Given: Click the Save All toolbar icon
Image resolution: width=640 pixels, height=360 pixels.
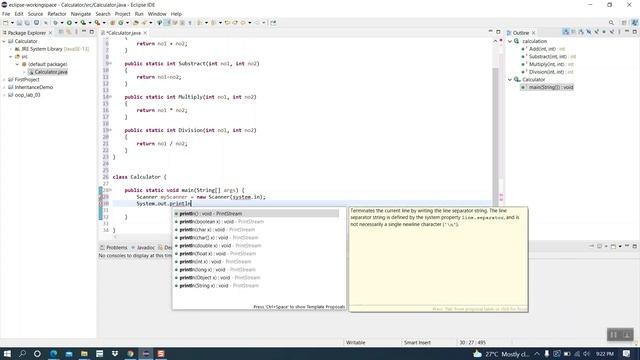Looking at the screenshot, I should (x=27, y=23).
